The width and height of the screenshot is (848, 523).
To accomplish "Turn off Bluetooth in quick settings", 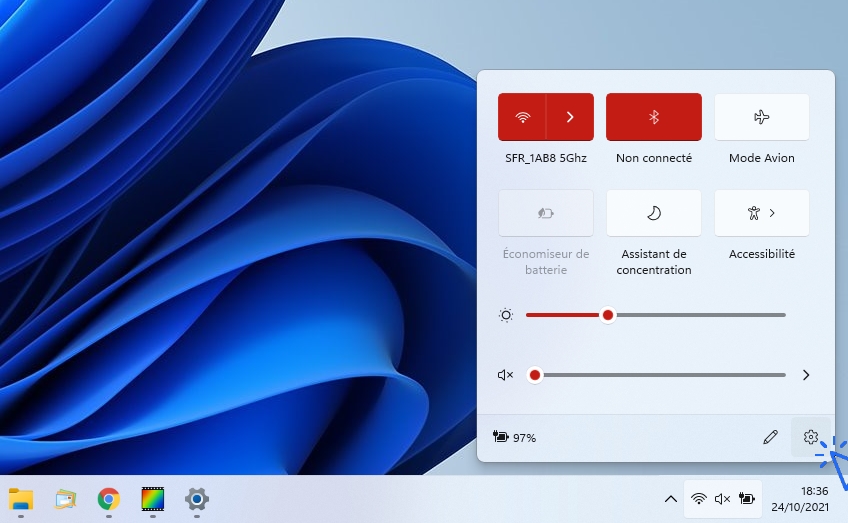I will [x=654, y=117].
